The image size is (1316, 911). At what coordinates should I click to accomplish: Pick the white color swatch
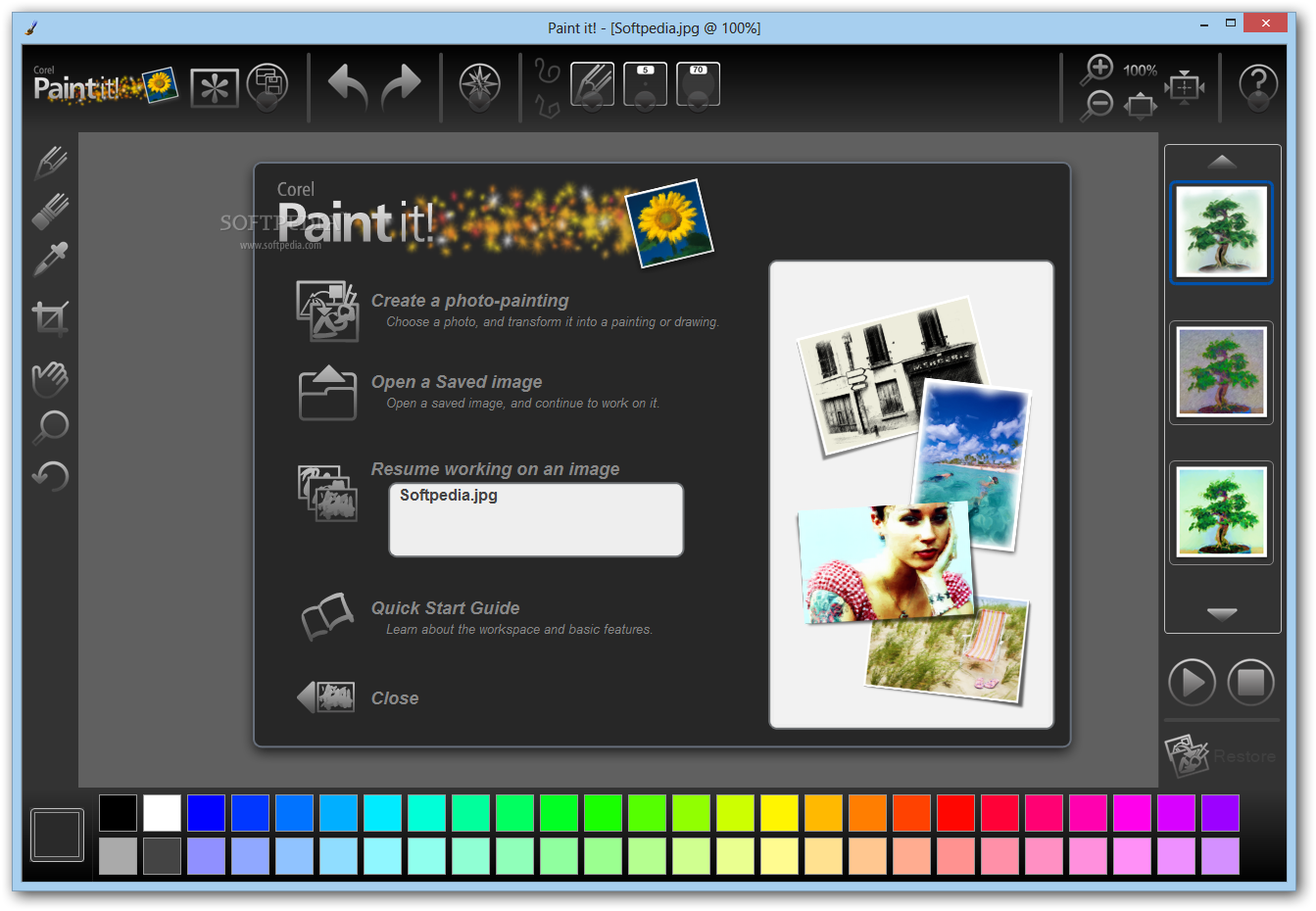pos(162,813)
